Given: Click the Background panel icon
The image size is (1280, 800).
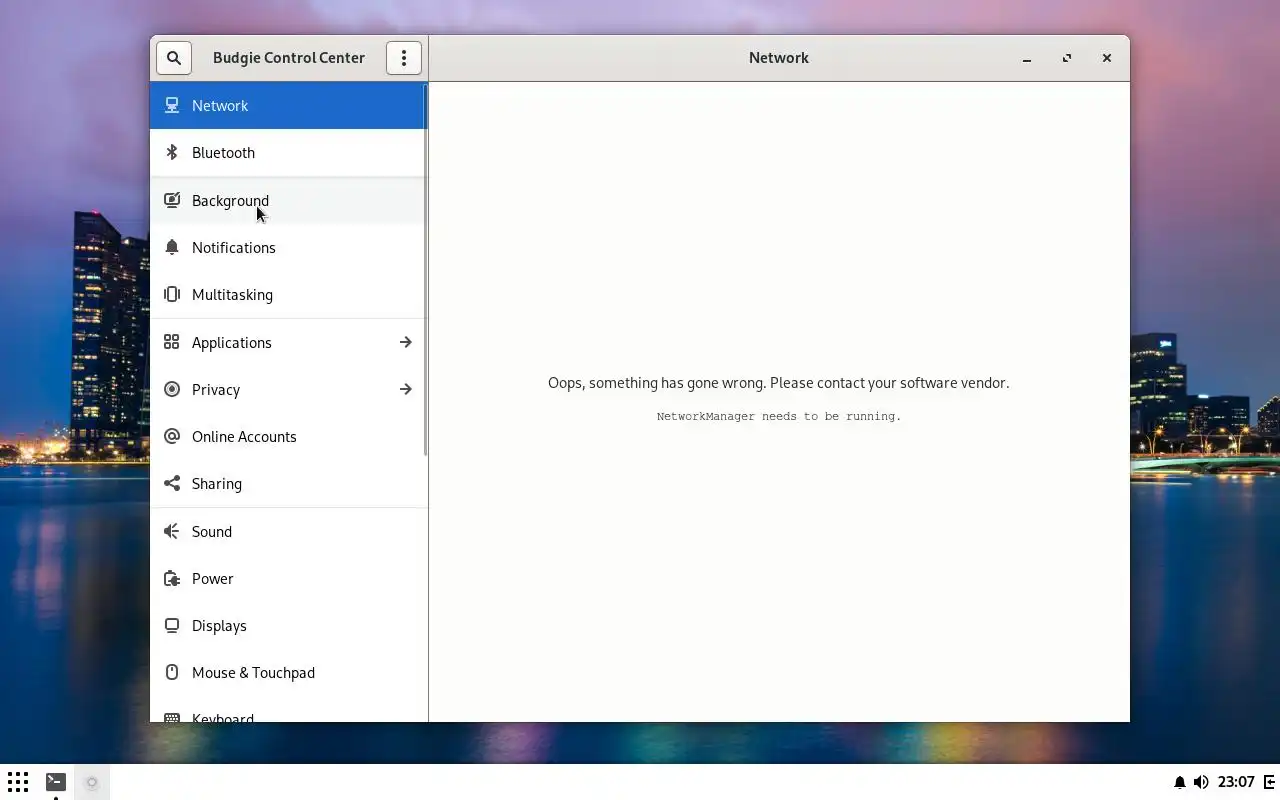Looking at the screenshot, I should [172, 200].
